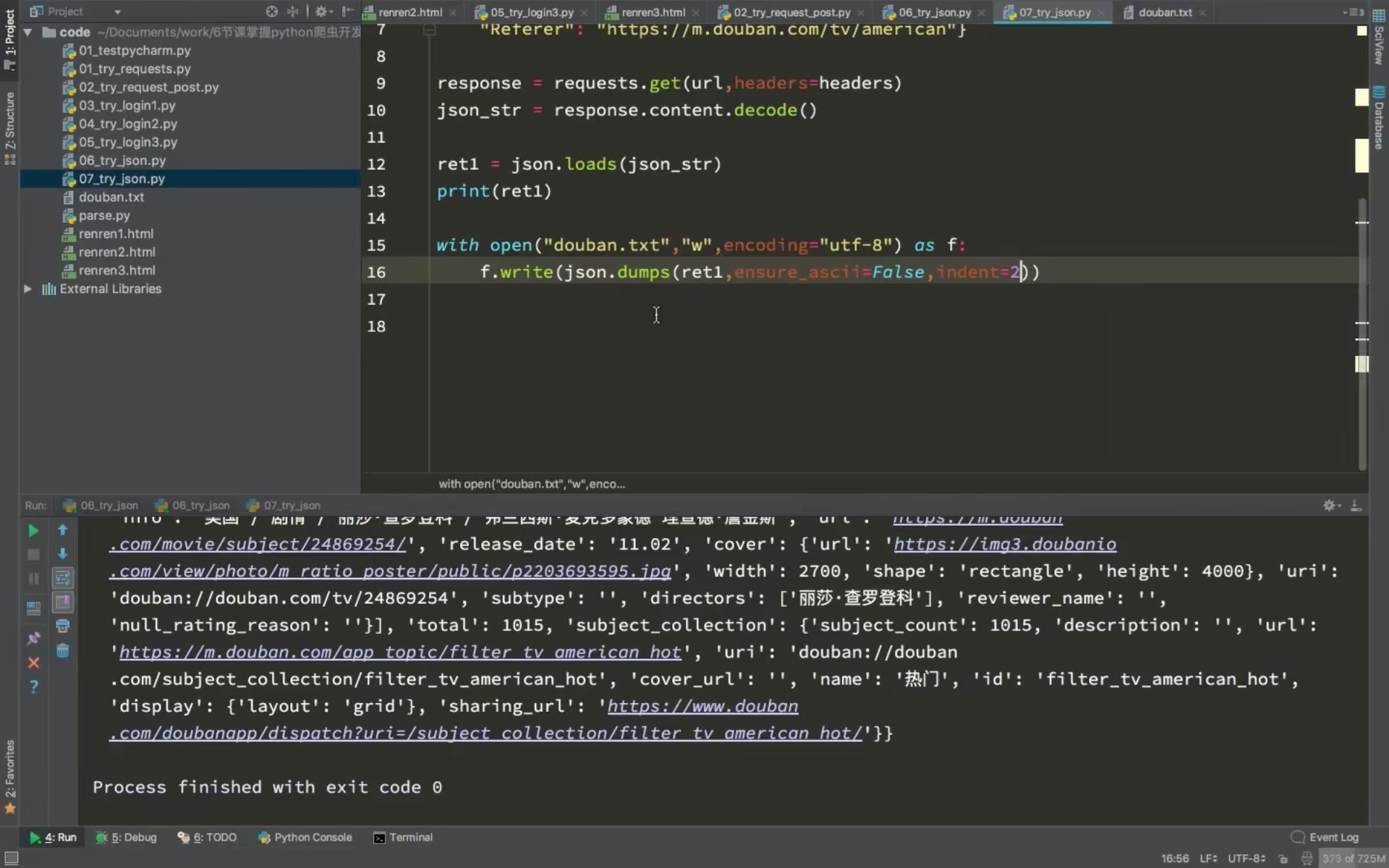This screenshot has height=868, width=1389.
Task: Switch to 06_try_json.py editor tab
Action: [935, 12]
